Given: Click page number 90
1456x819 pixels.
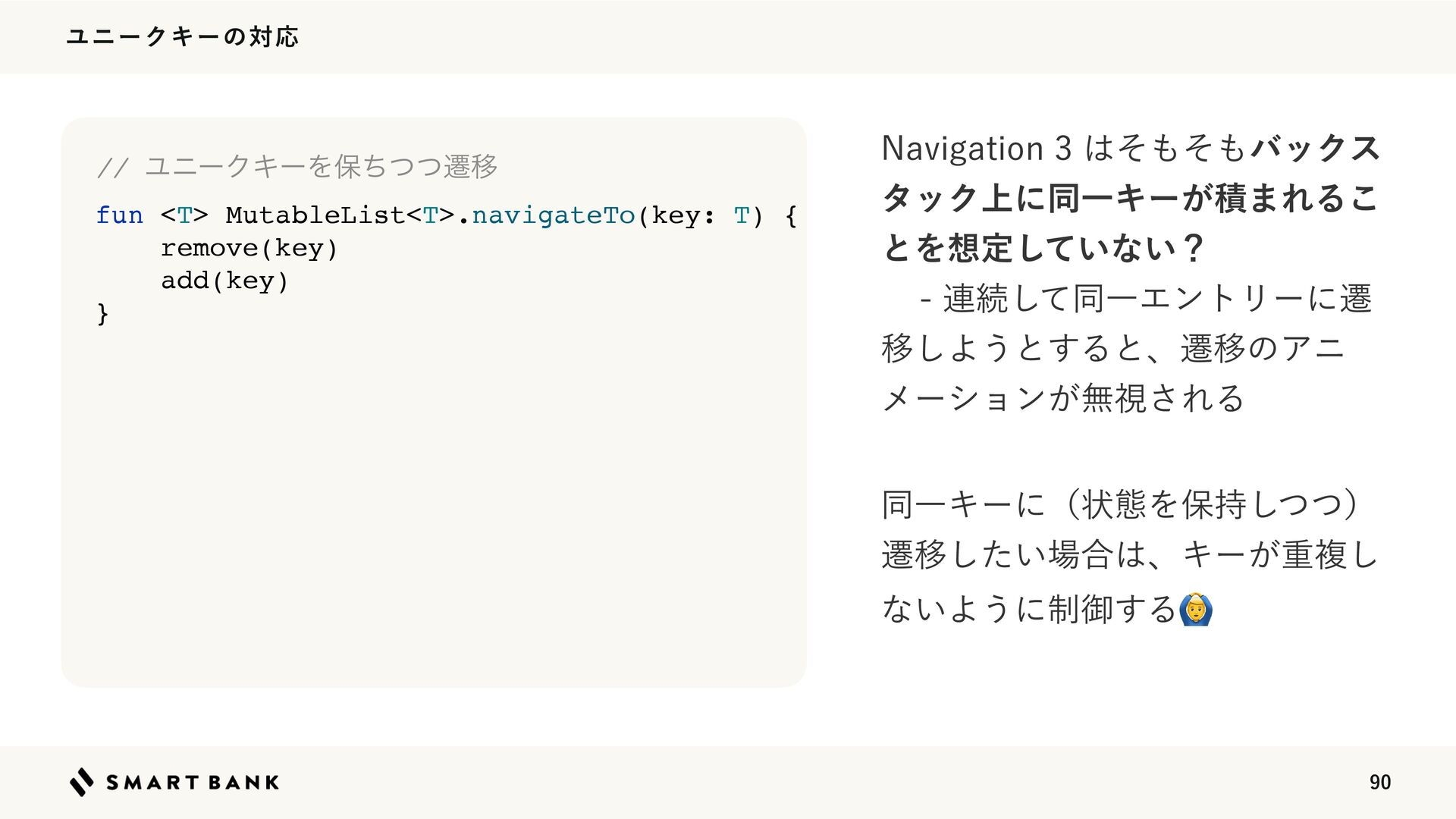Looking at the screenshot, I should tap(1380, 782).
